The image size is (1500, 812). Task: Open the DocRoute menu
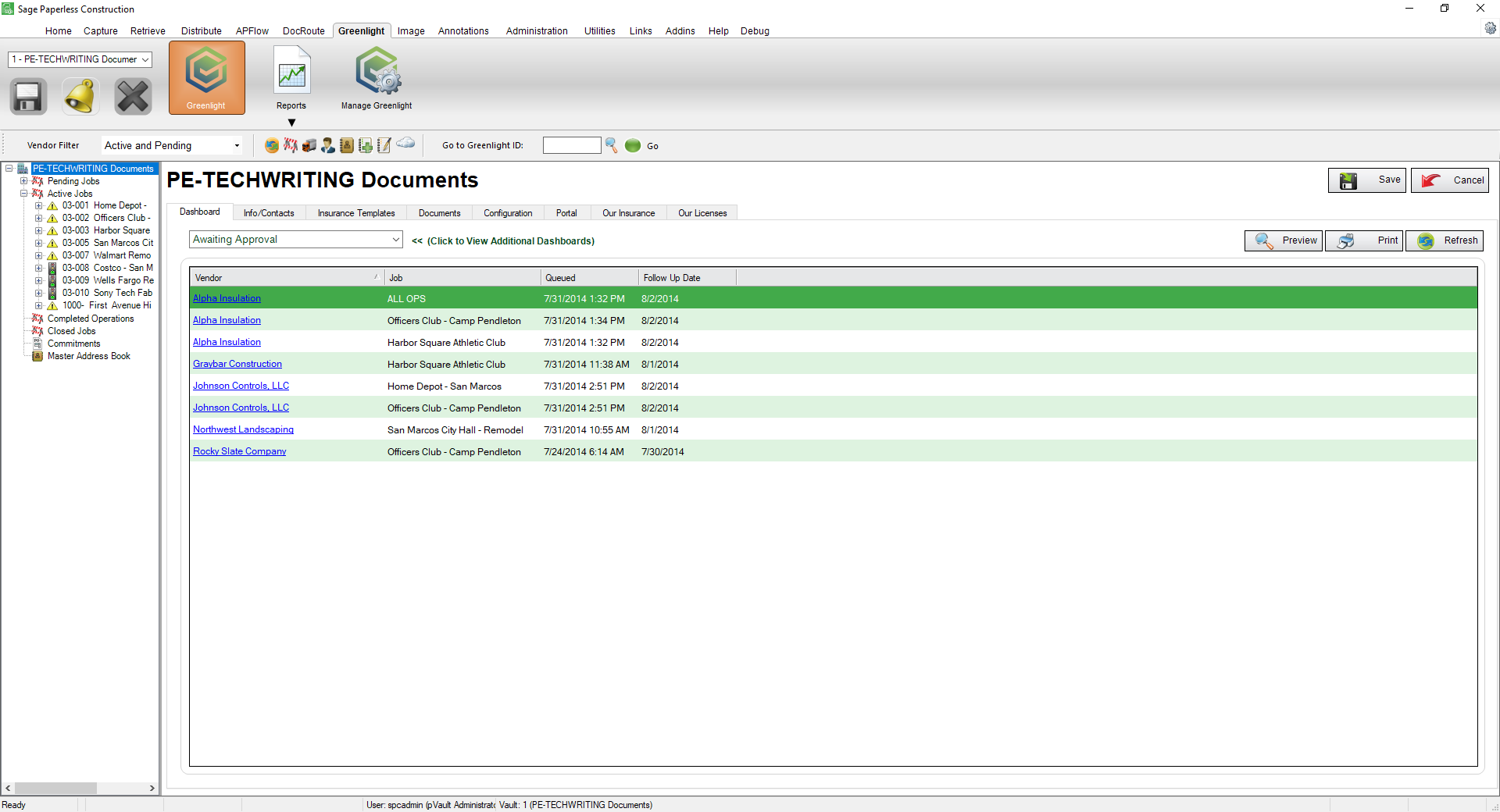304,31
